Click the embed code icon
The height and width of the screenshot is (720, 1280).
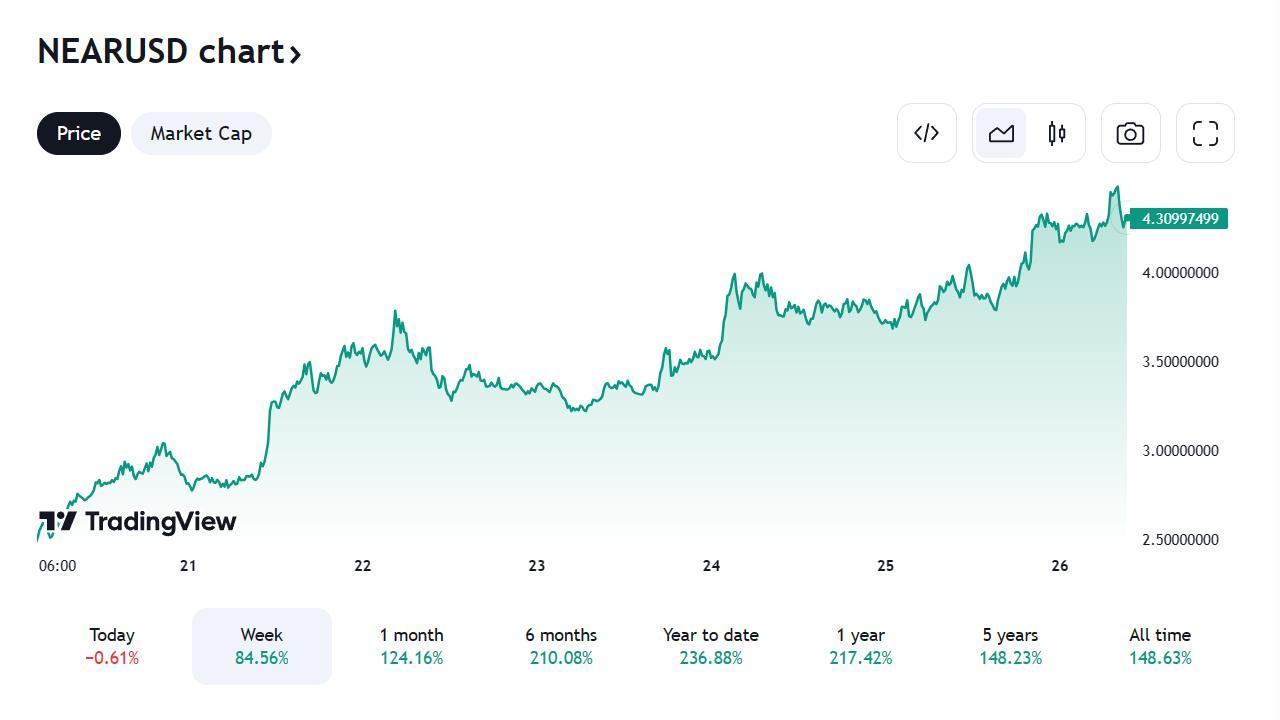926,133
